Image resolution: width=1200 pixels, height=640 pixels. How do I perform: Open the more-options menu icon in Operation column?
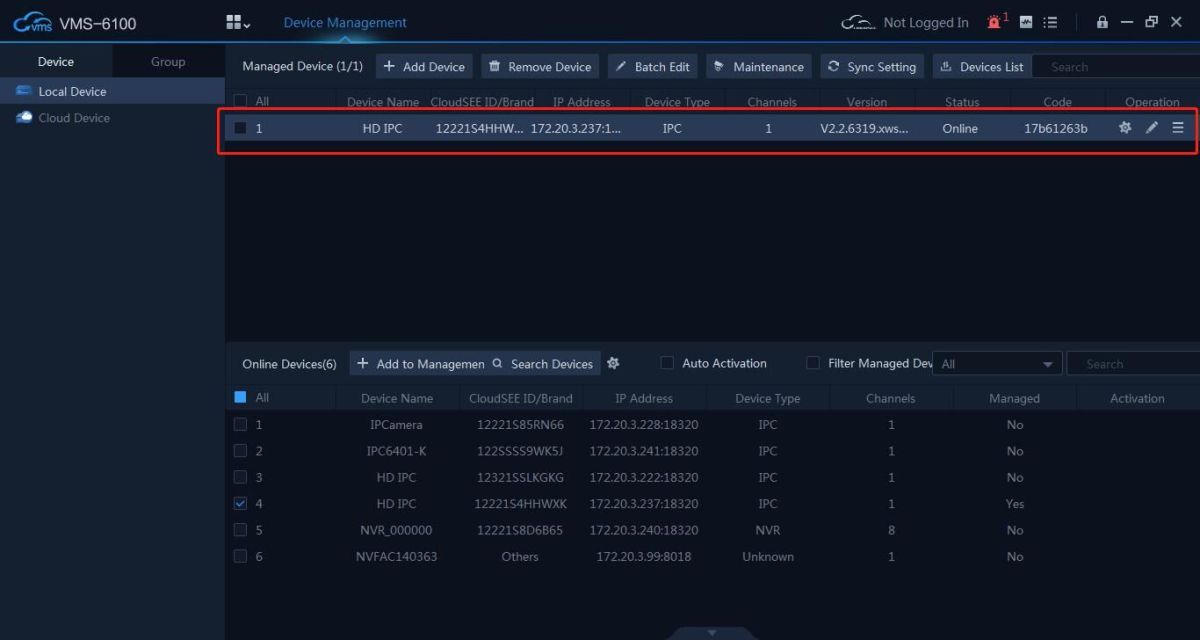pos(1178,128)
